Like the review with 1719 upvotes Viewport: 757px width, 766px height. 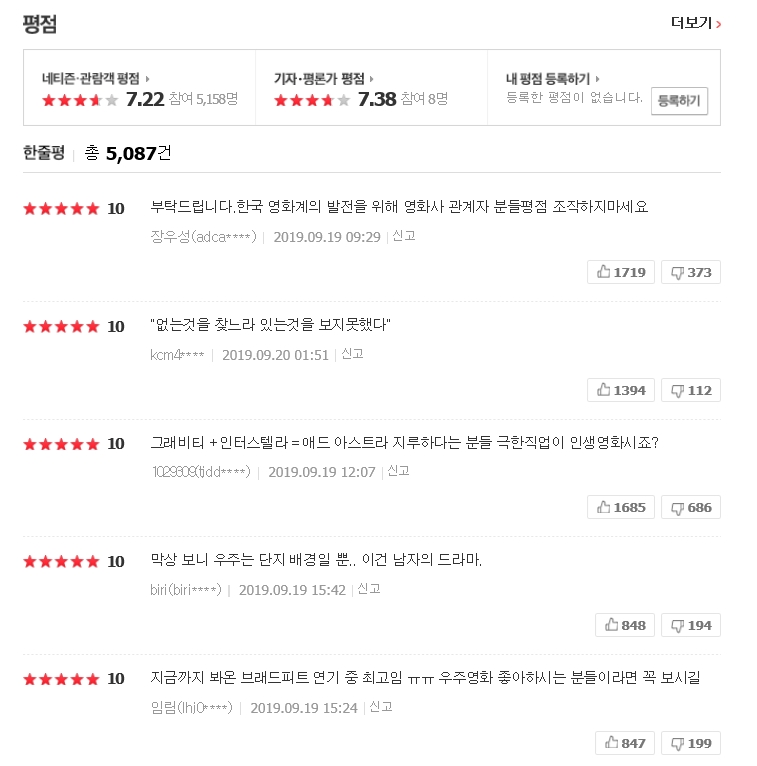[621, 272]
